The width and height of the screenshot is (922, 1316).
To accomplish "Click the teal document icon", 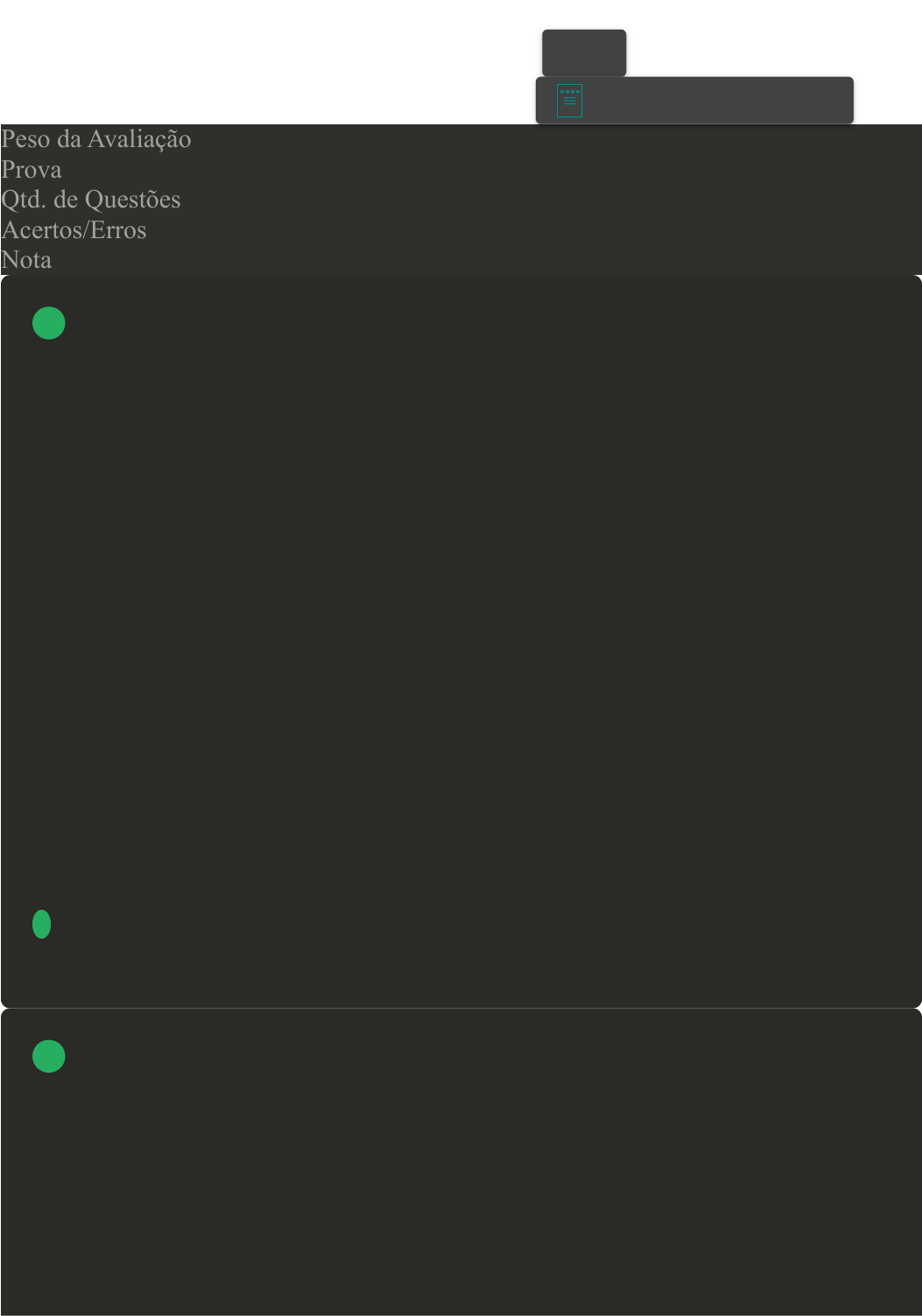I will [569, 101].
